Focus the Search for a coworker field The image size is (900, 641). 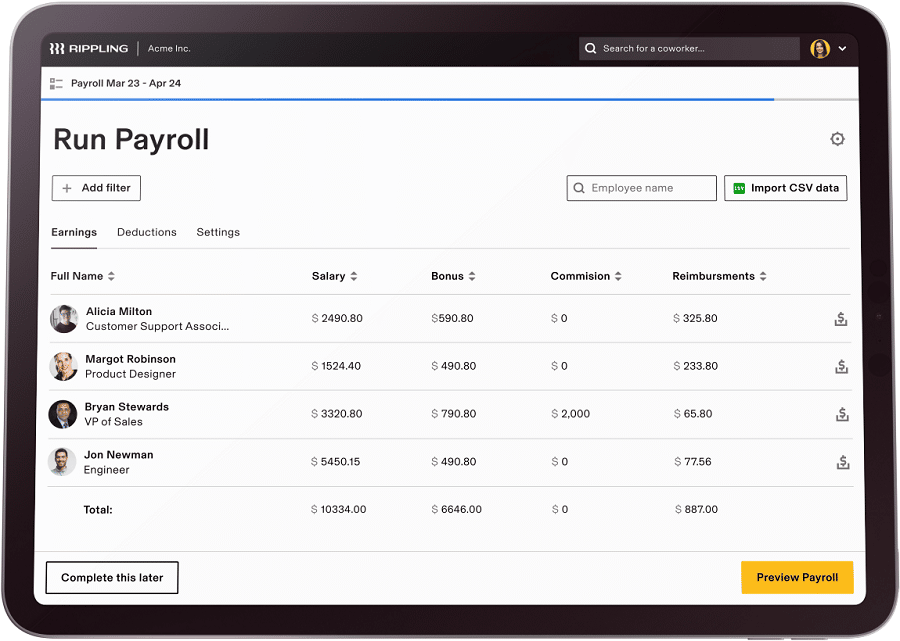coord(689,49)
